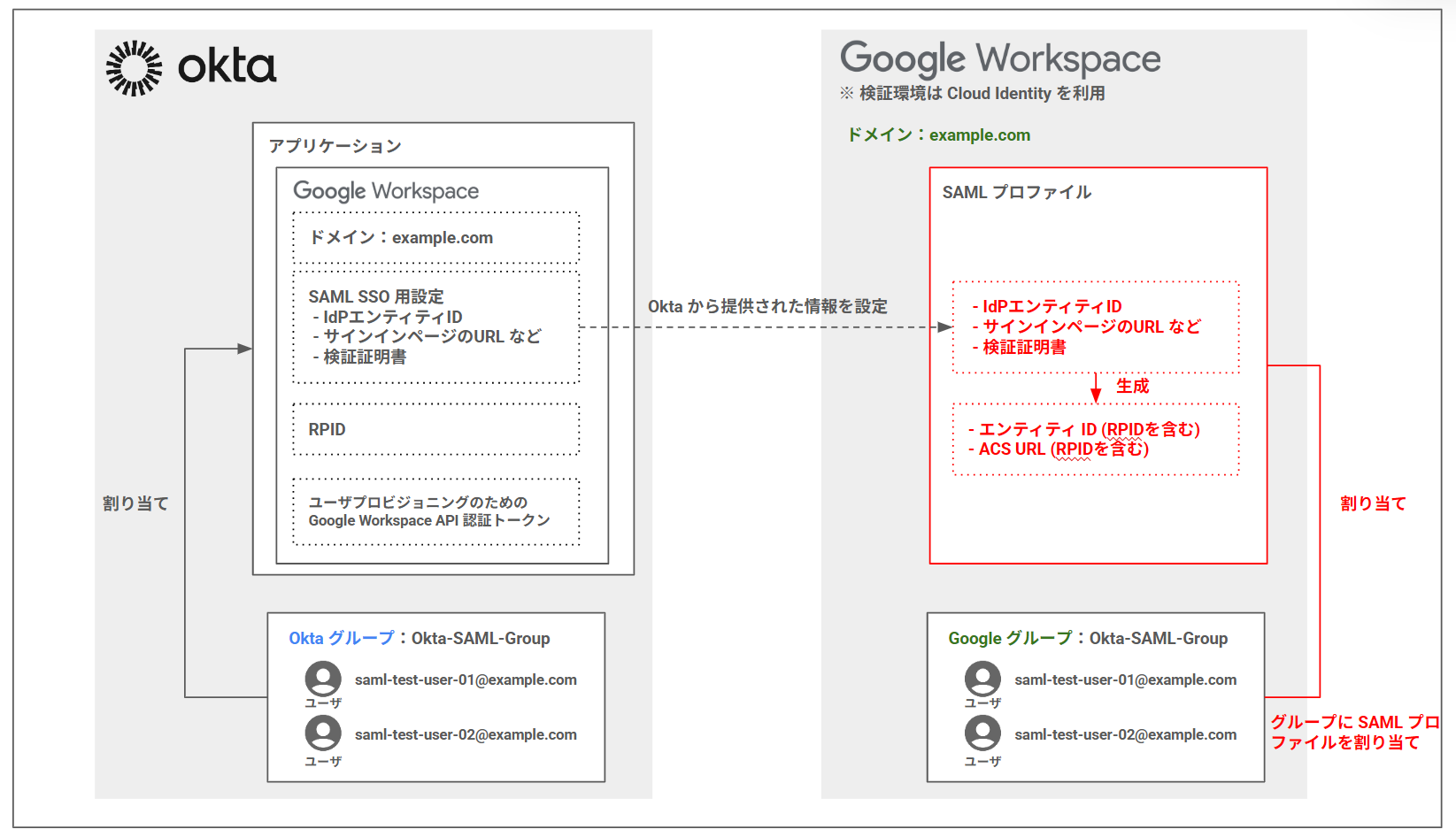Click the user avatar for saml-test-user-02 in Google group
1456x837 pixels.
(x=982, y=733)
